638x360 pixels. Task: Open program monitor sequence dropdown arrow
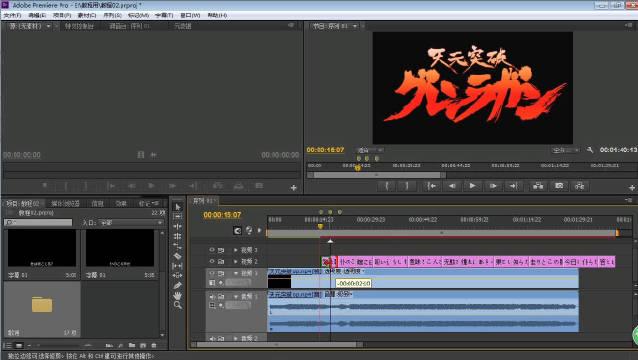click(355, 26)
